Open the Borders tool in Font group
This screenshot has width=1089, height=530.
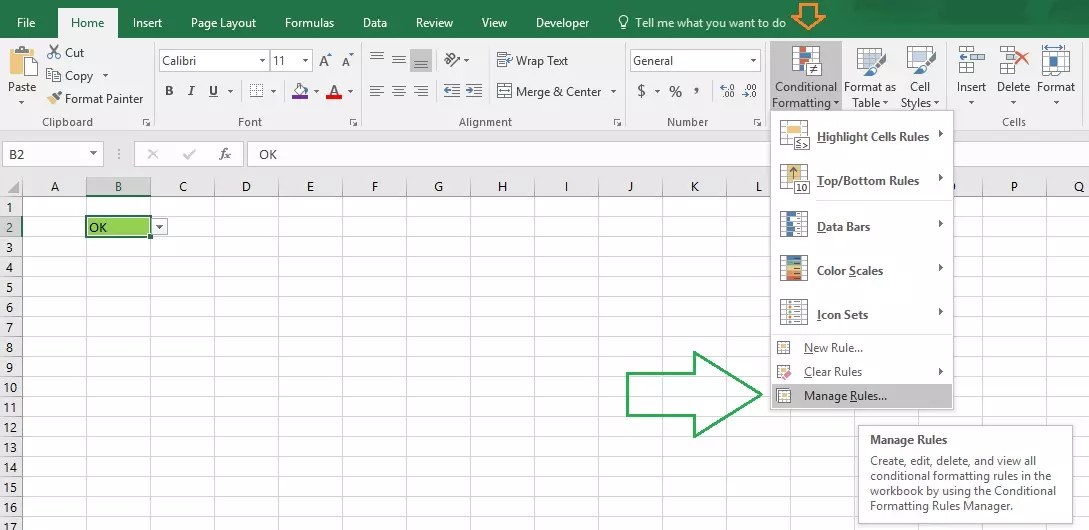click(258, 92)
